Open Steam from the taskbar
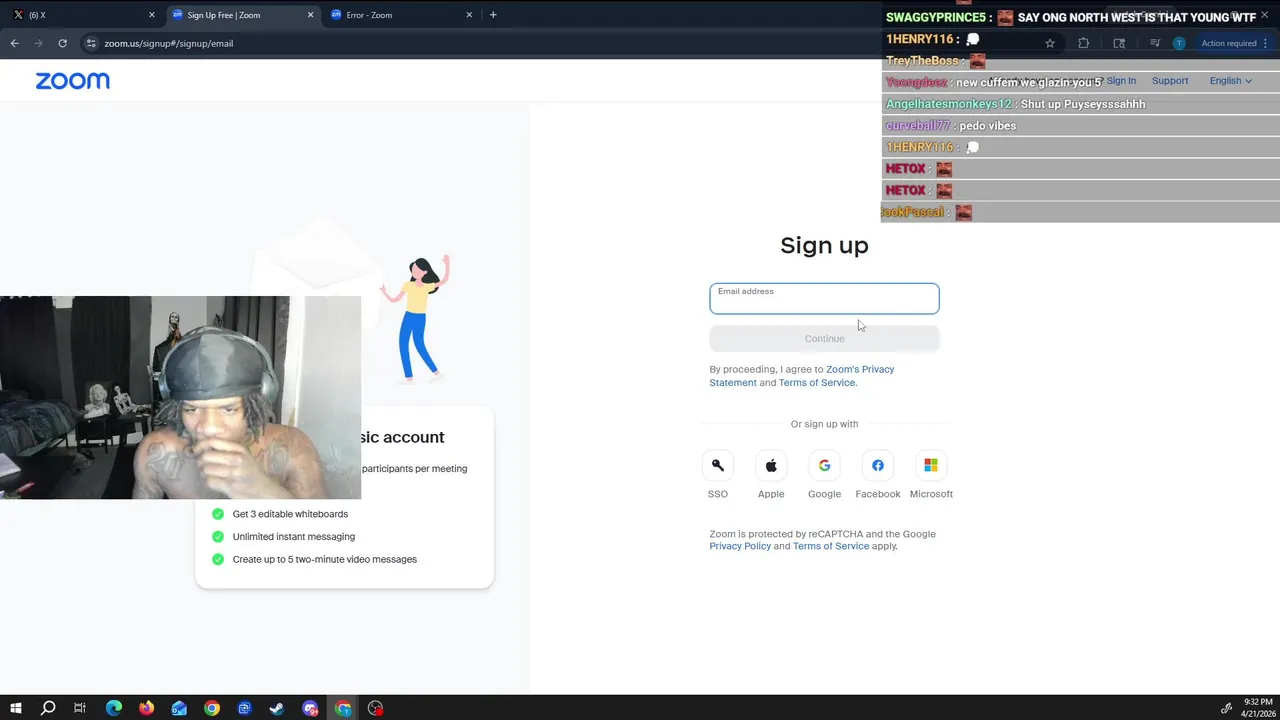 click(277, 708)
